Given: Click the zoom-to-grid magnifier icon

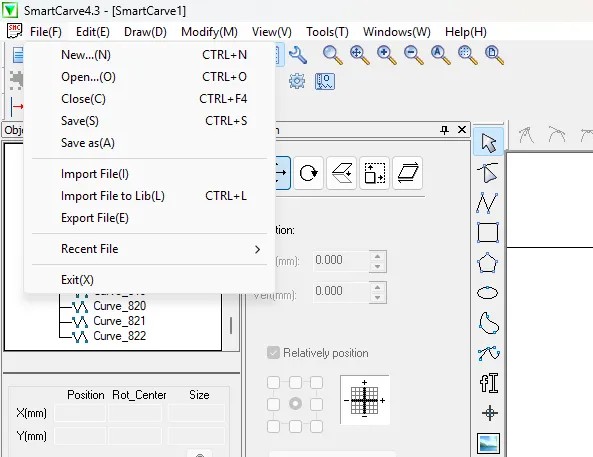Looking at the screenshot, I should pyautogui.click(x=467, y=55).
